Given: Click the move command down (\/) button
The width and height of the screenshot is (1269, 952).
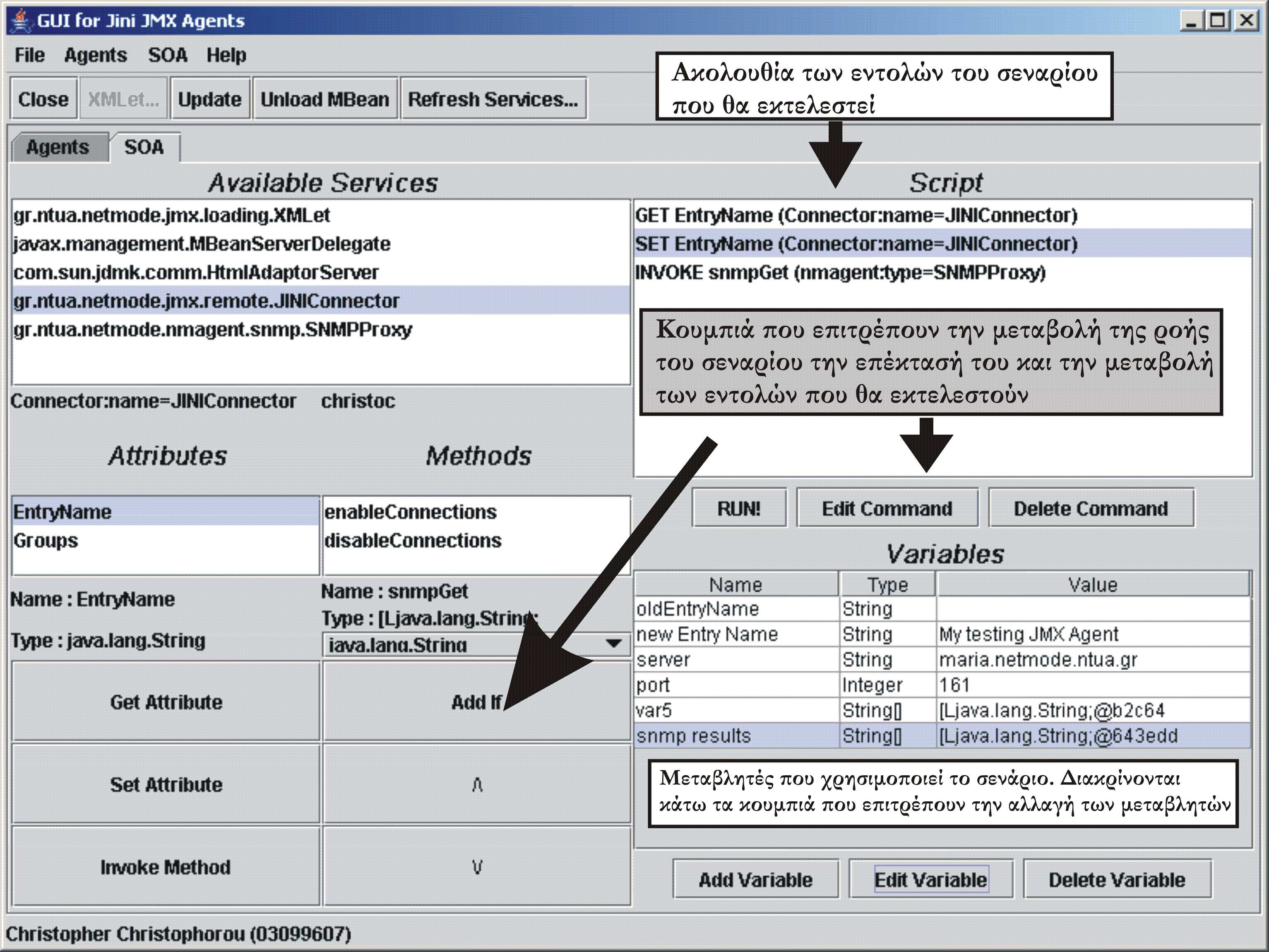Looking at the screenshot, I should tap(477, 866).
